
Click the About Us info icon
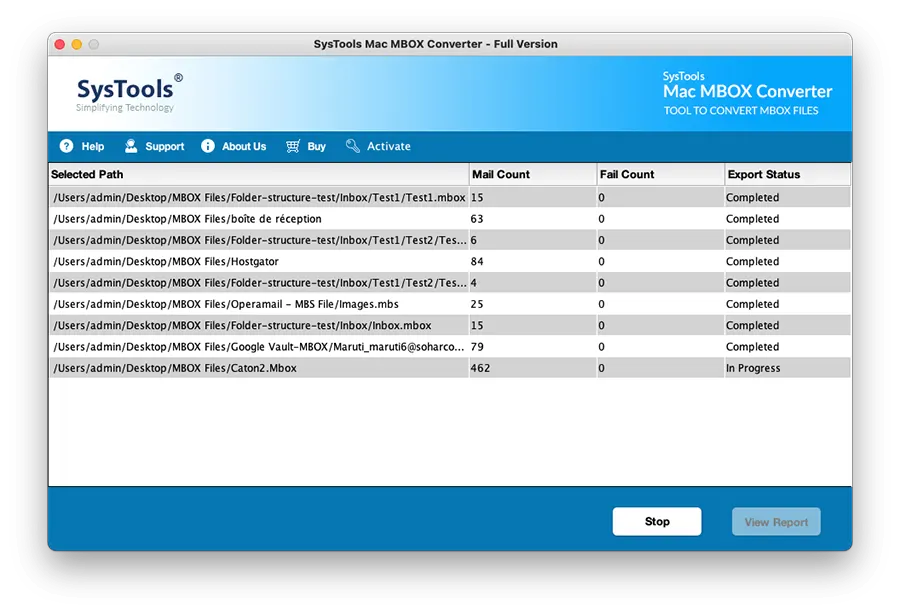tap(208, 146)
